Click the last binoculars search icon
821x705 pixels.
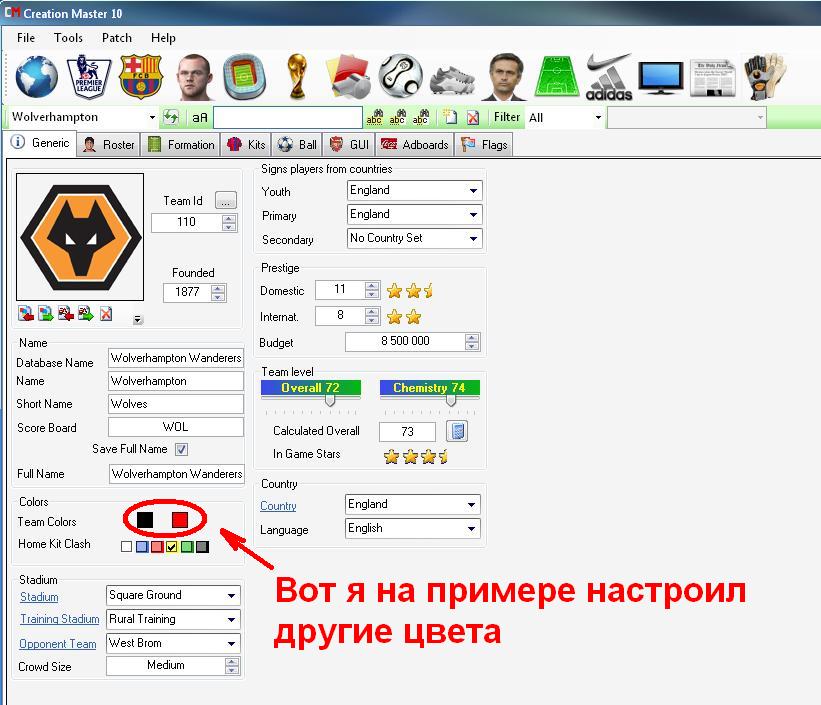pos(420,117)
